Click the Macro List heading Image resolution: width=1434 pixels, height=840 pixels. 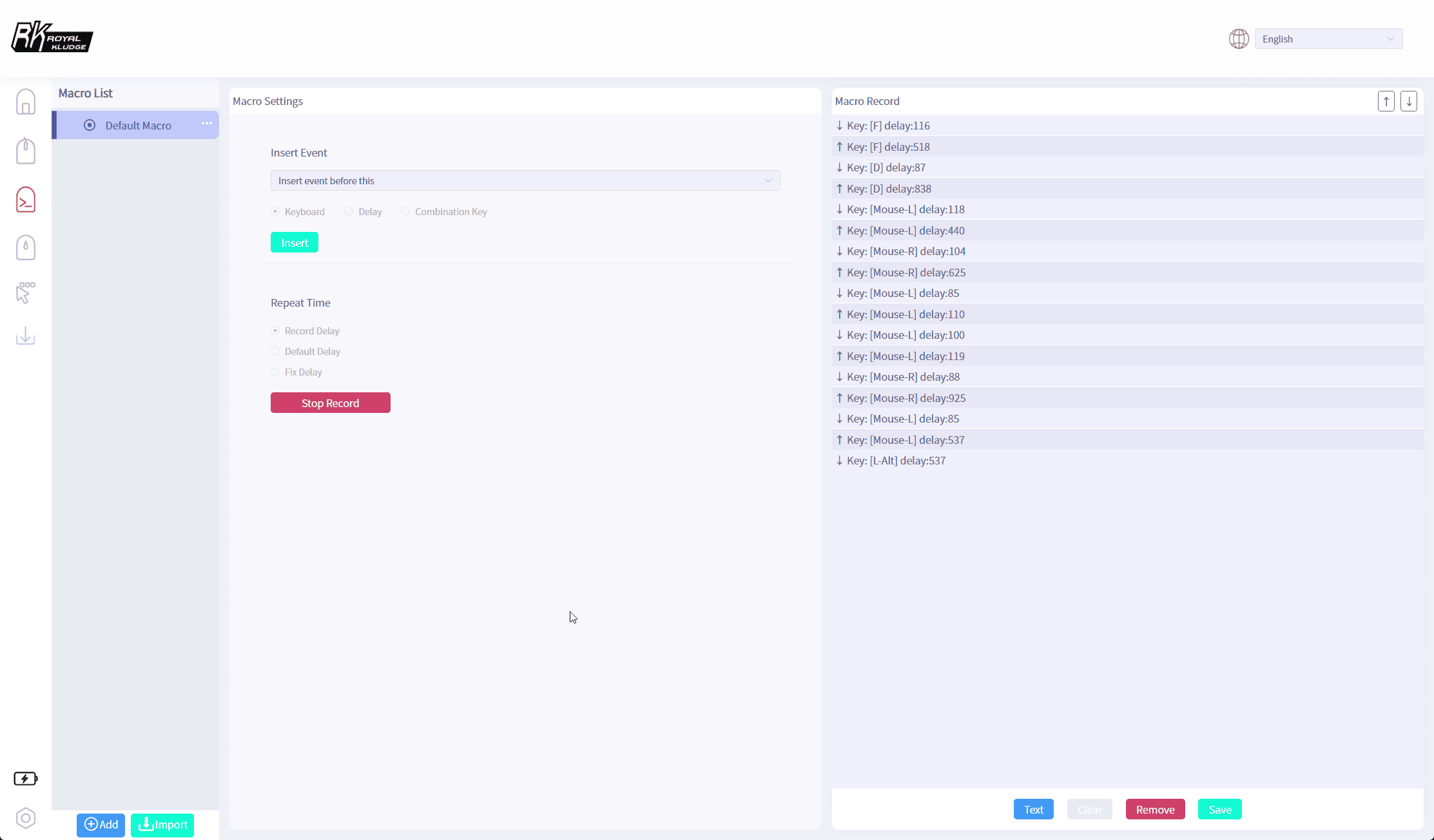point(86,93)
